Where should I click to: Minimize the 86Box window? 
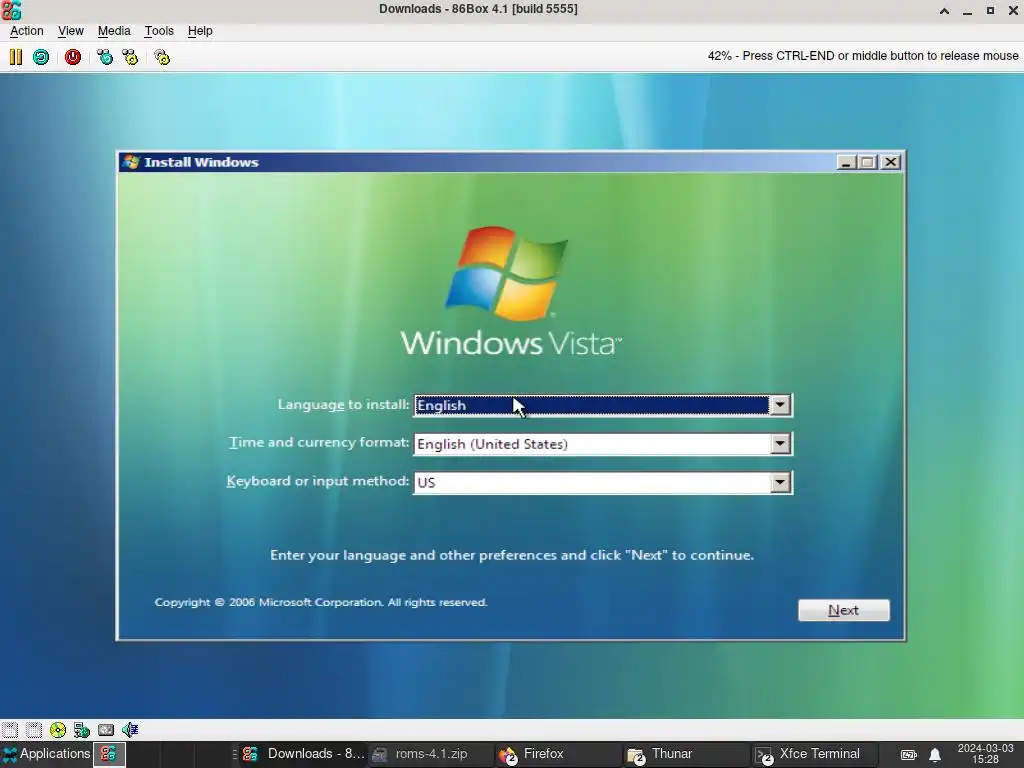click(x=967, y=10)
